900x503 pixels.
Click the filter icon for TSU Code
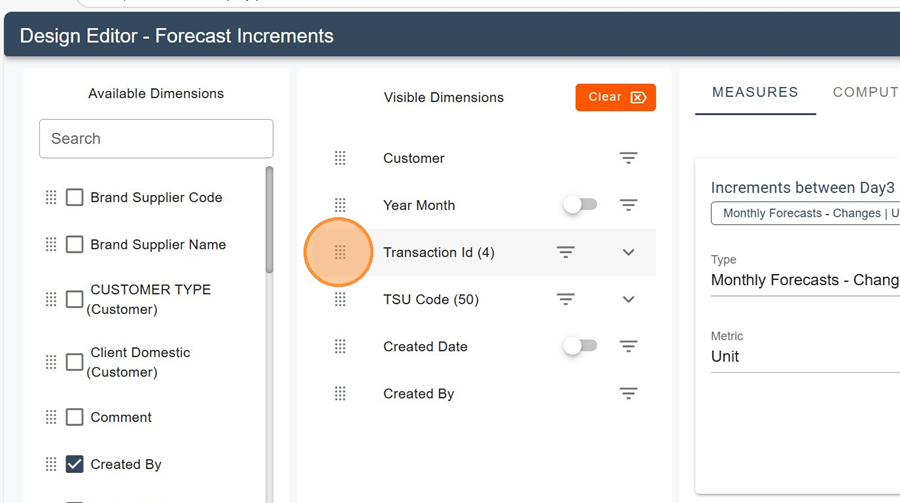pos(566,299)
